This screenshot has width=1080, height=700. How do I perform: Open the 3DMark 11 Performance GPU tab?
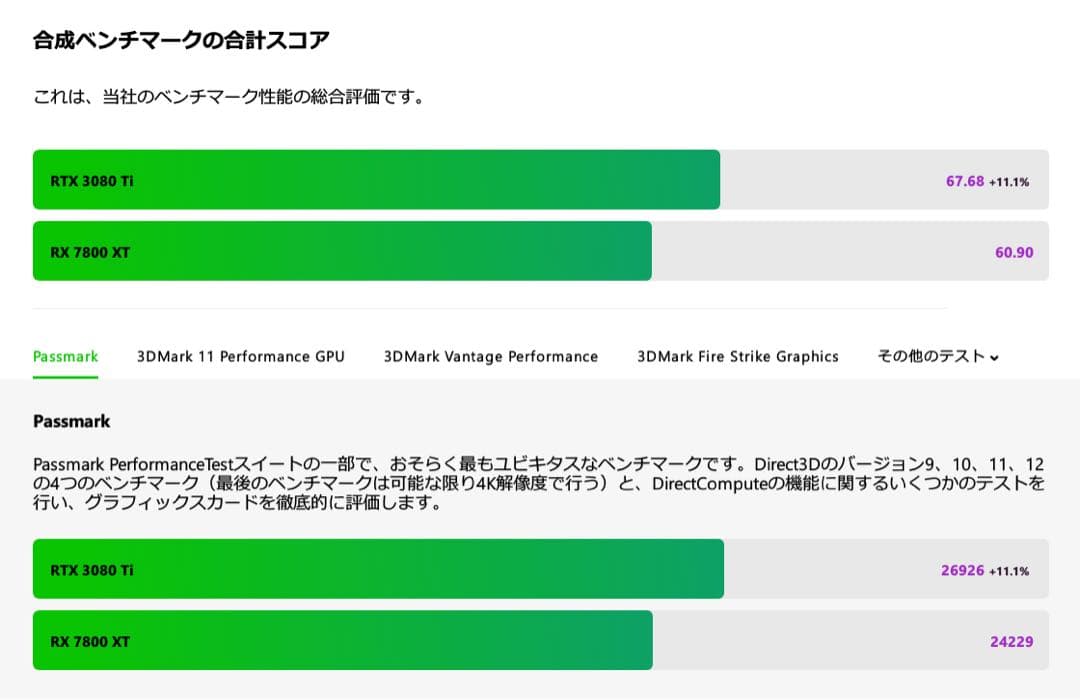(240, 356)
